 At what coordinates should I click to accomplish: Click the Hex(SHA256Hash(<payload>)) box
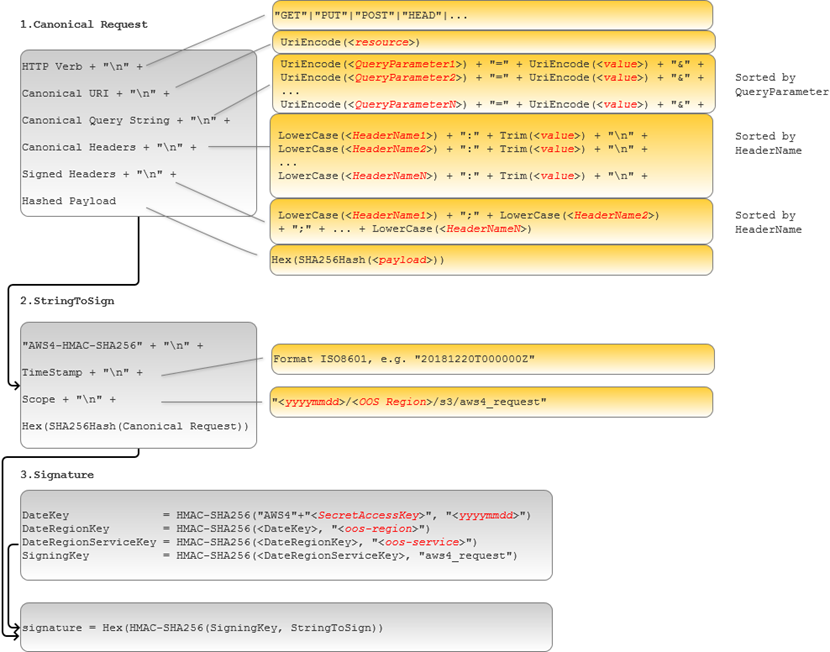tap(491, 260)
